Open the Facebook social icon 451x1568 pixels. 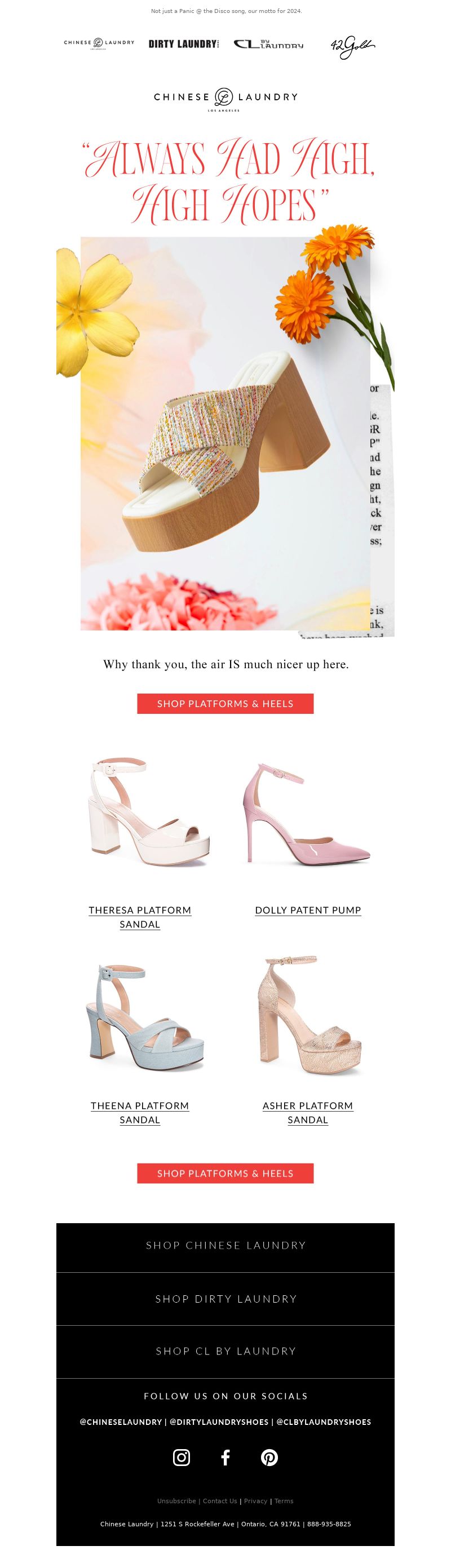point(225,1457)
